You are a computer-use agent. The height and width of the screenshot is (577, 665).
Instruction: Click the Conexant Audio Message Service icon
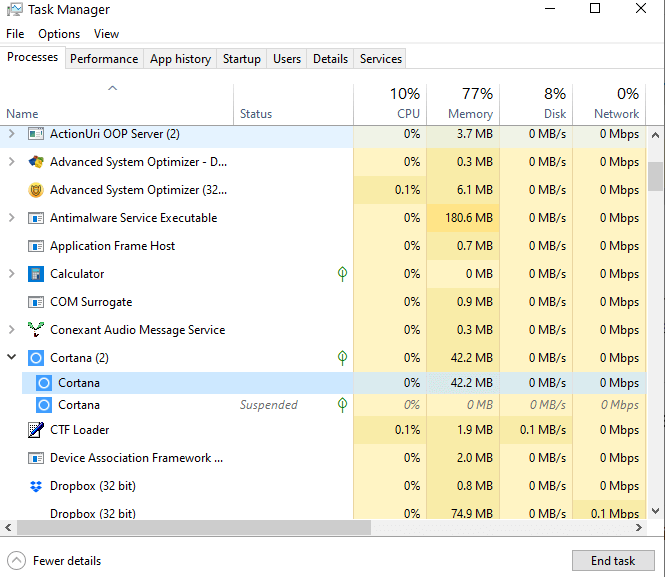36,329
